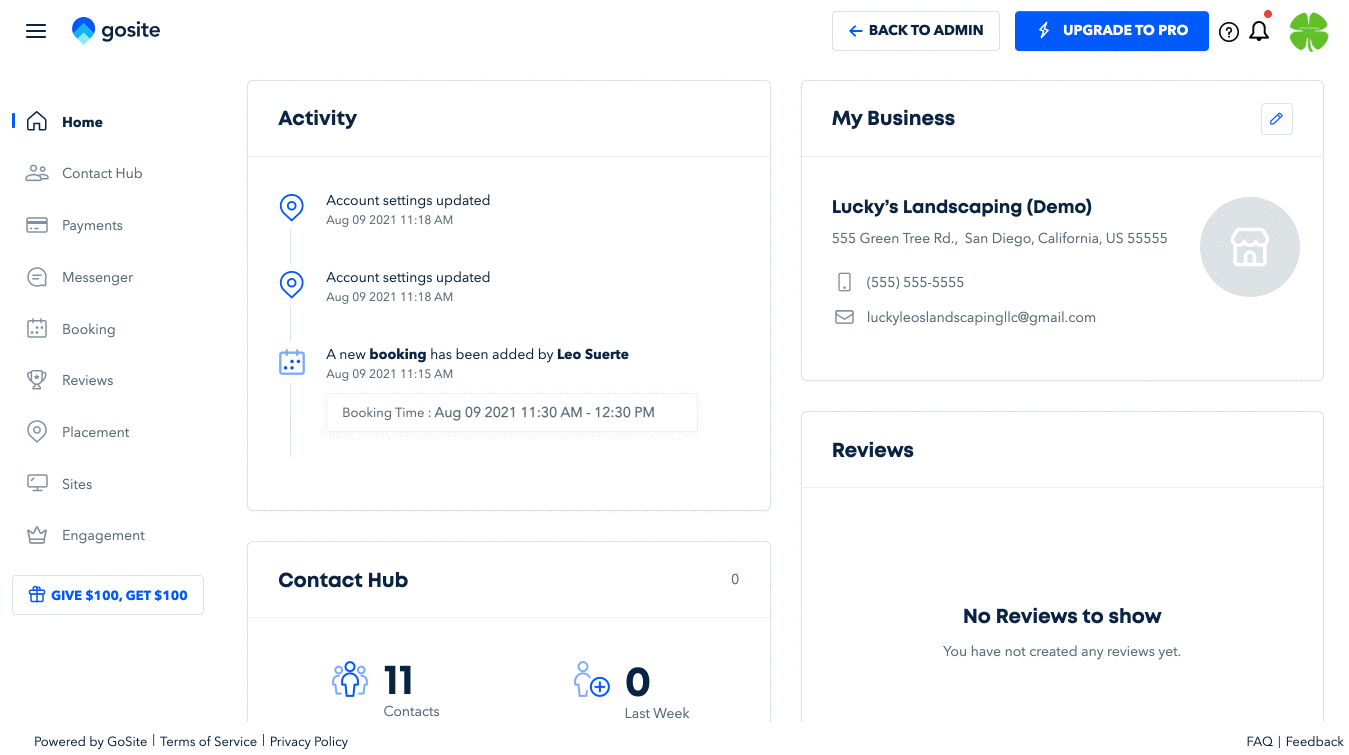Click the Booking calendar icon

tap(36, 328)
